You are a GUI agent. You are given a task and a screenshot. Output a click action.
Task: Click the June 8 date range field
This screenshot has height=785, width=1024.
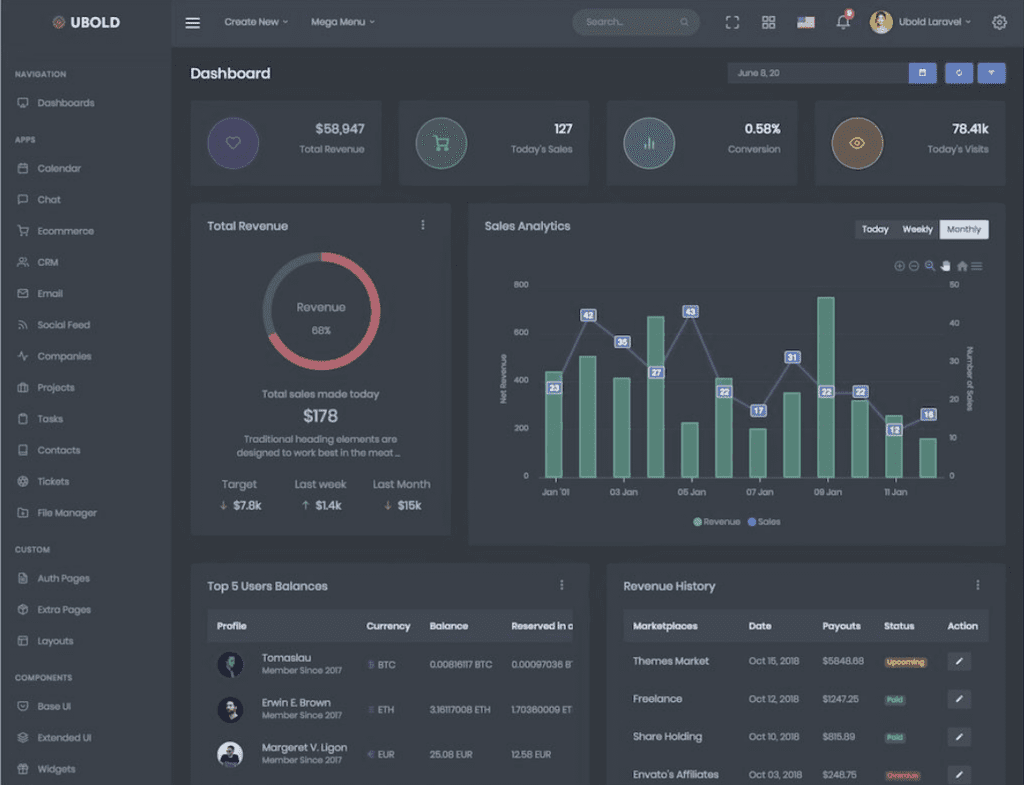coord(818,73)
